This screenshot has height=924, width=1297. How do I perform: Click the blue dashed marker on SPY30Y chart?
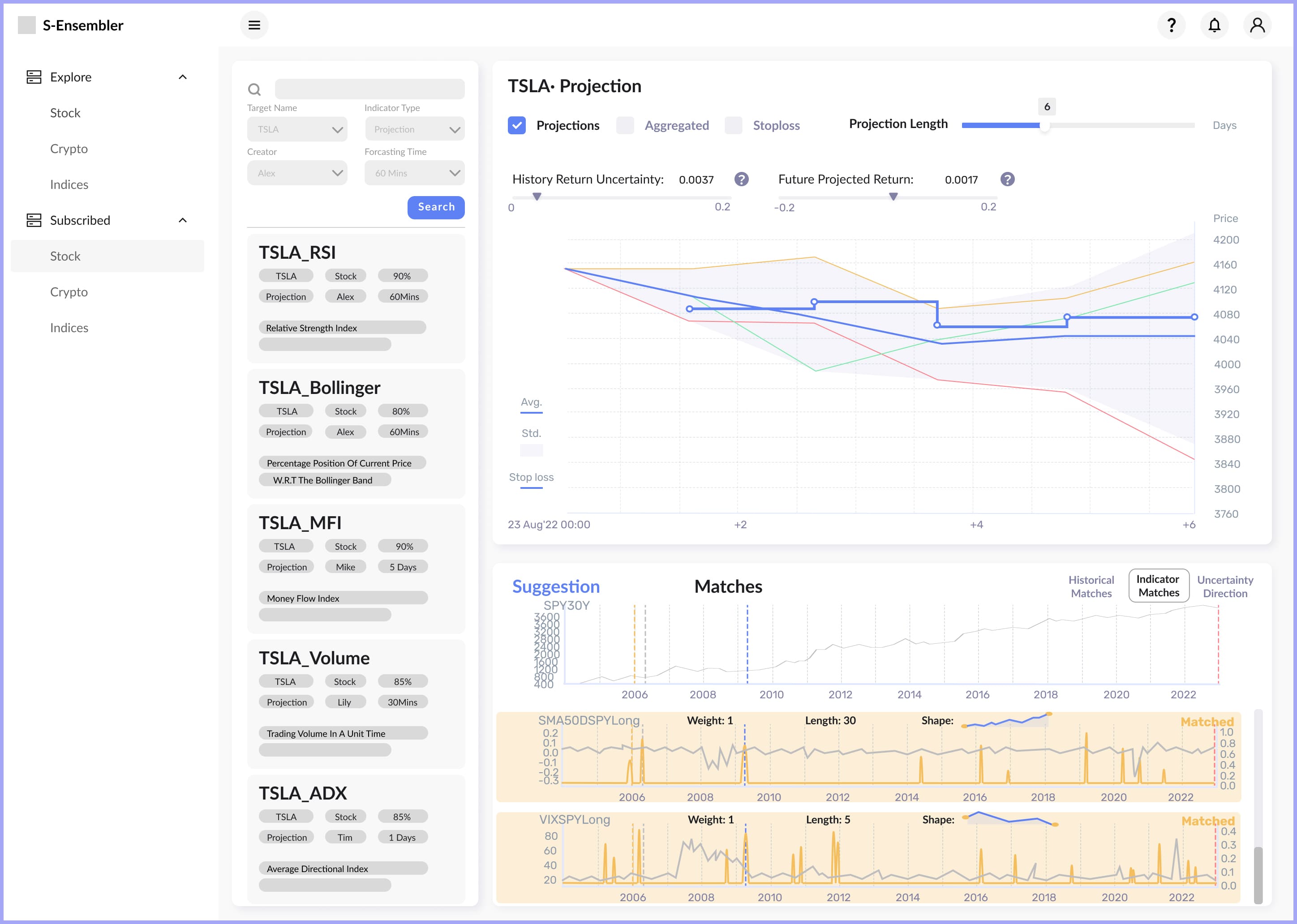point(747,645)
